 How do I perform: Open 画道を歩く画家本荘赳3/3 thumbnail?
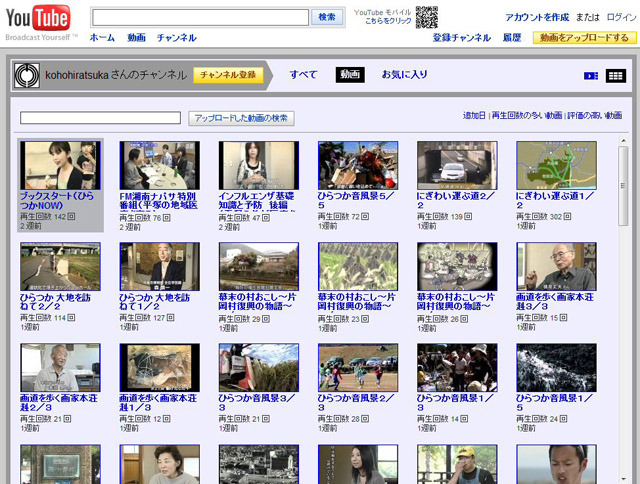pos(556,266)
